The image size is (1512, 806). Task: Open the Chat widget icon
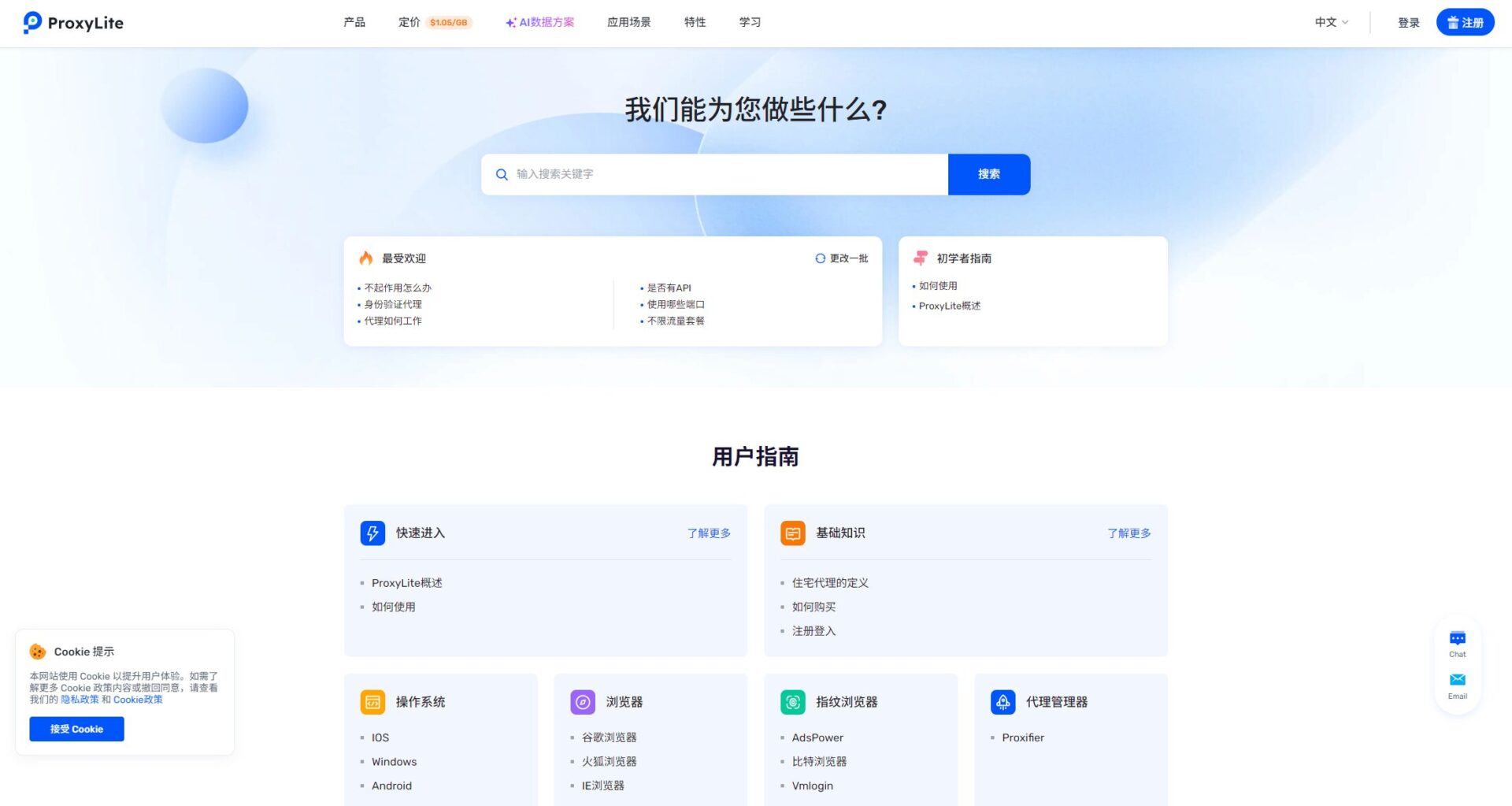tap(1458, 639)
